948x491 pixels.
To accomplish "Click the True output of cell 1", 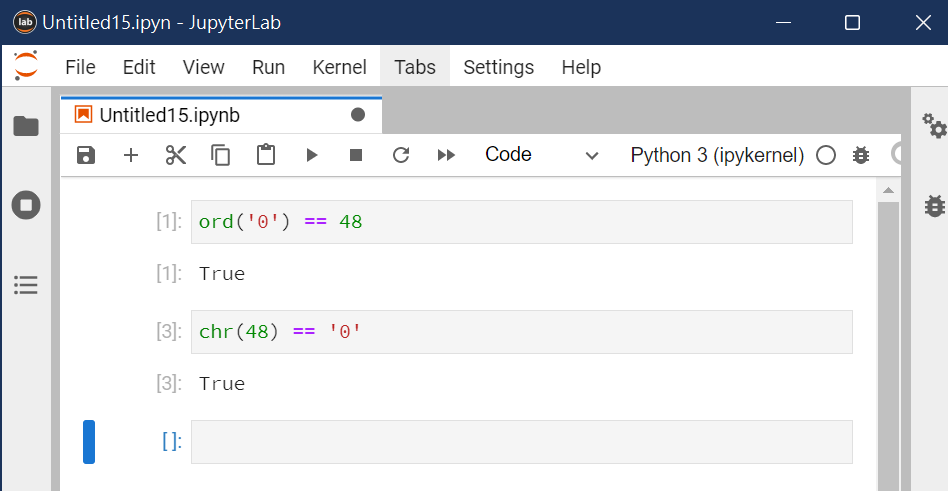I will click(222, 274).
